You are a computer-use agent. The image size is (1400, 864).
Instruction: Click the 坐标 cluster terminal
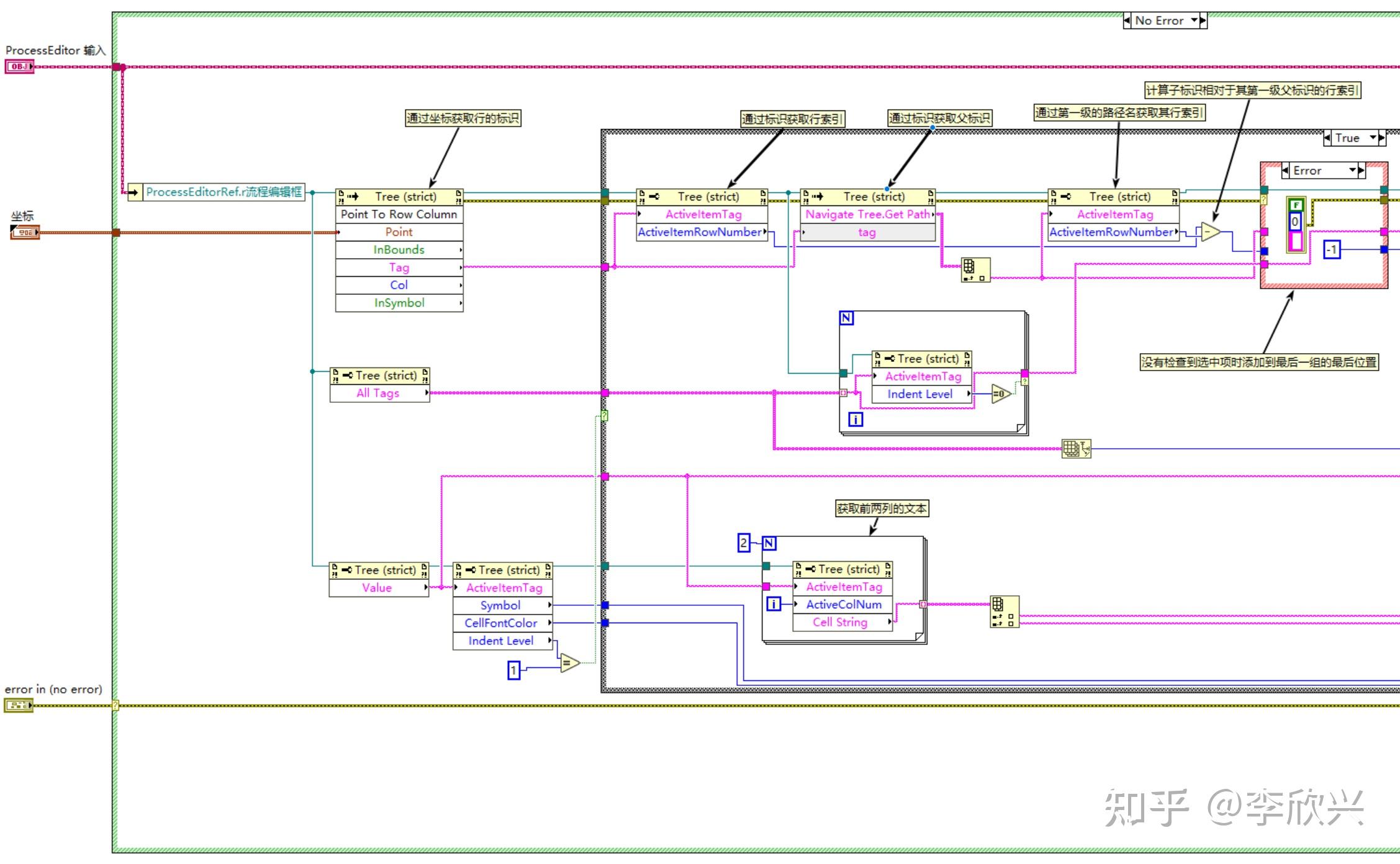coord(25,232)
